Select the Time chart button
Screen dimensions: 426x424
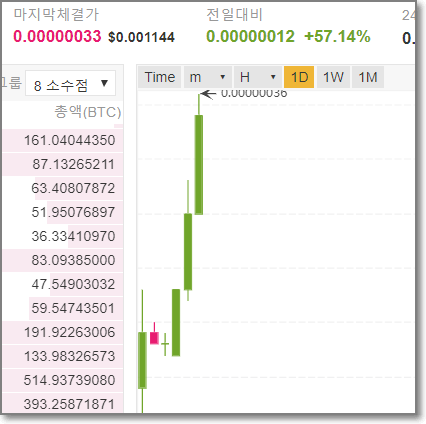coord(160,77)
